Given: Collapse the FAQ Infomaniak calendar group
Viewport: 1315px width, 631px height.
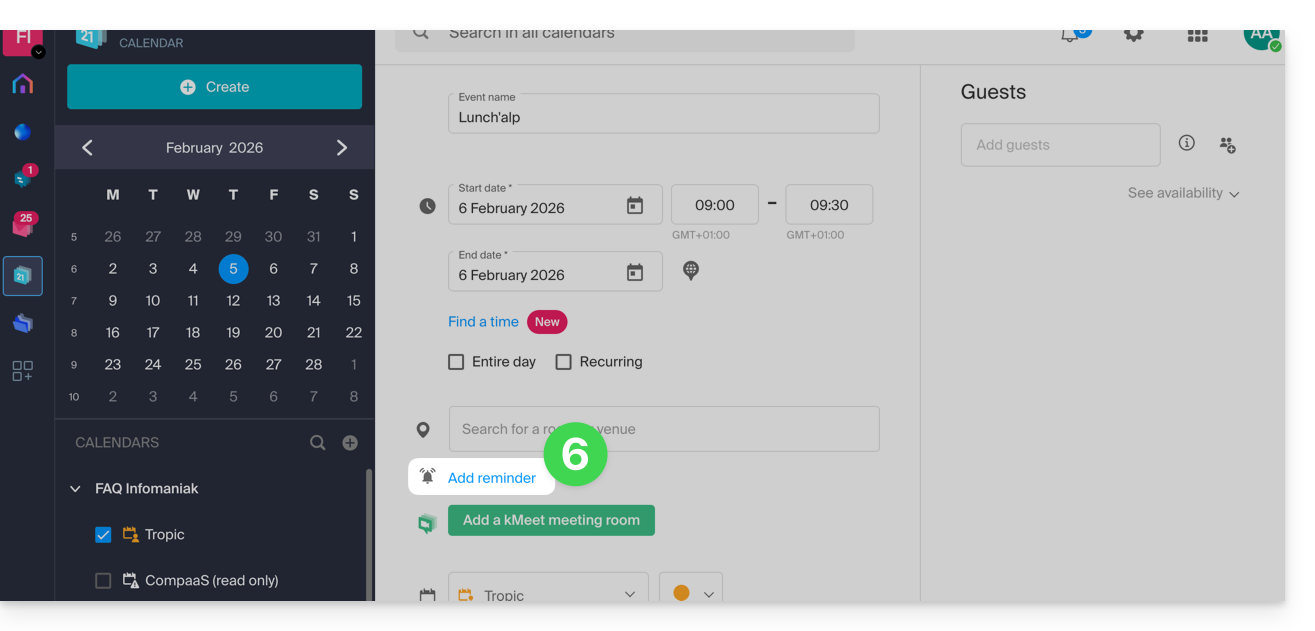Looking at the screenshot, I should tap(75, 489).
